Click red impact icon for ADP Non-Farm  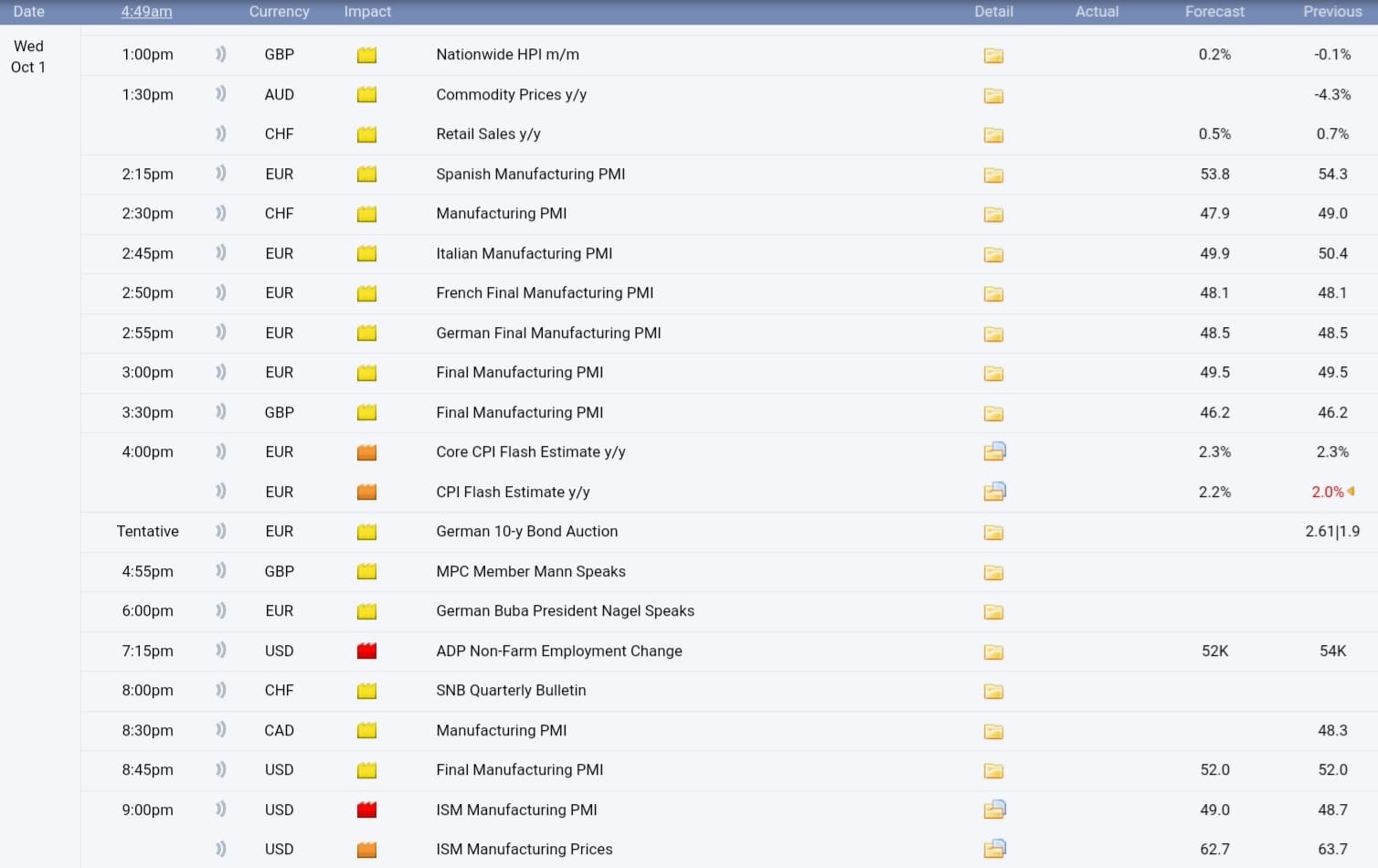coord(366,651)
